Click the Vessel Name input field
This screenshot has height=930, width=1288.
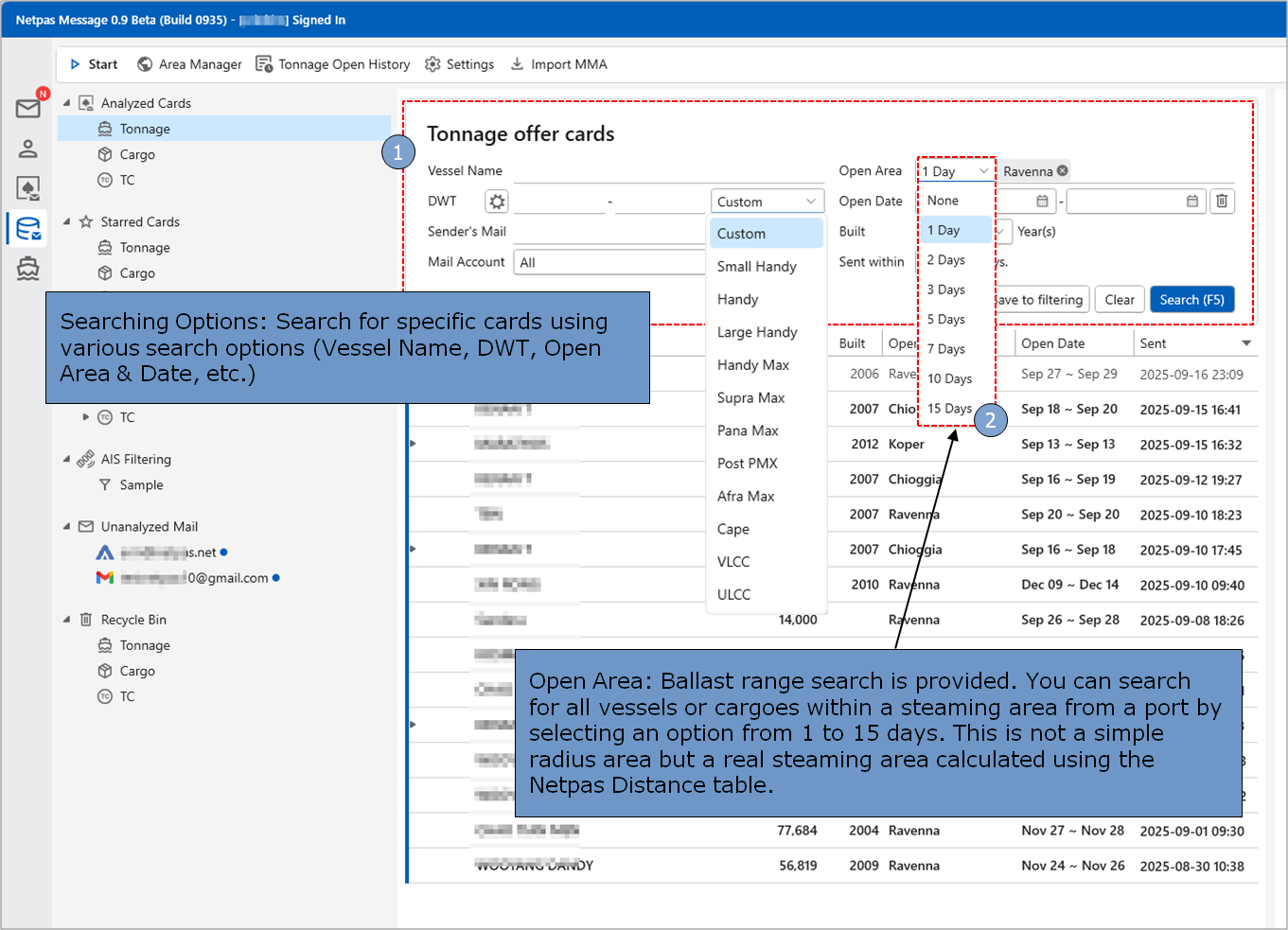pyautogui.click(x=668, y=171)
